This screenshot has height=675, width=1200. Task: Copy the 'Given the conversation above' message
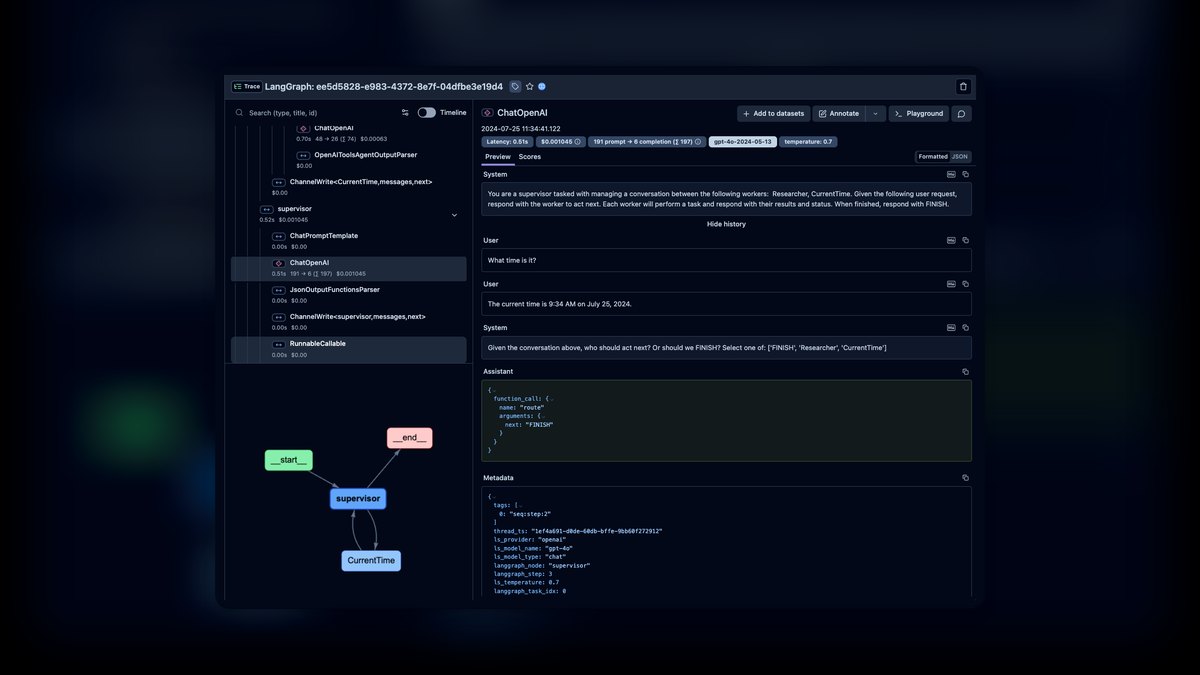point(965,327)
